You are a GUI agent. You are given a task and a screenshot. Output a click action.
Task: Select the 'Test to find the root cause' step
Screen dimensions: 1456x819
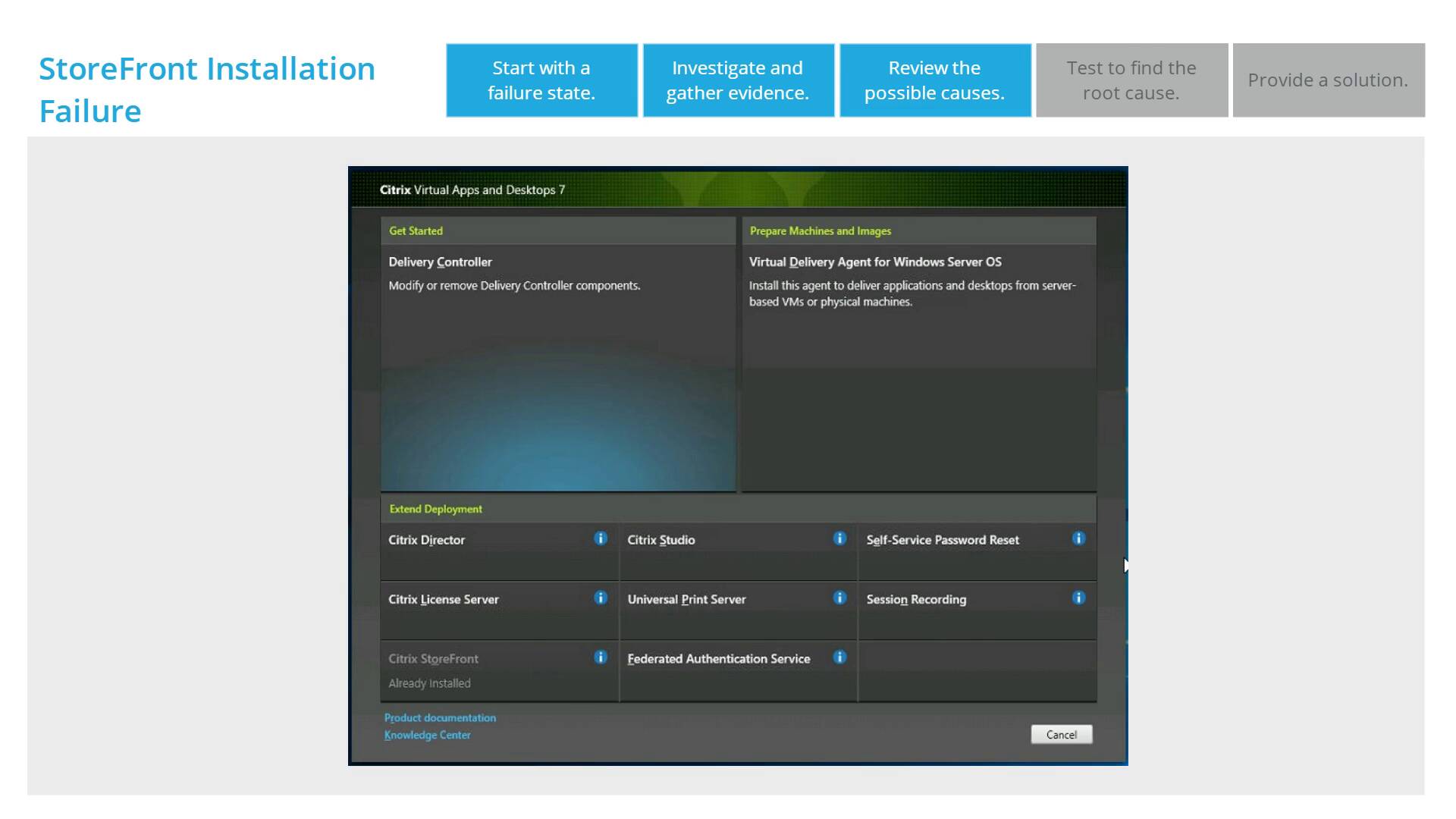[x=1131, y=80]
